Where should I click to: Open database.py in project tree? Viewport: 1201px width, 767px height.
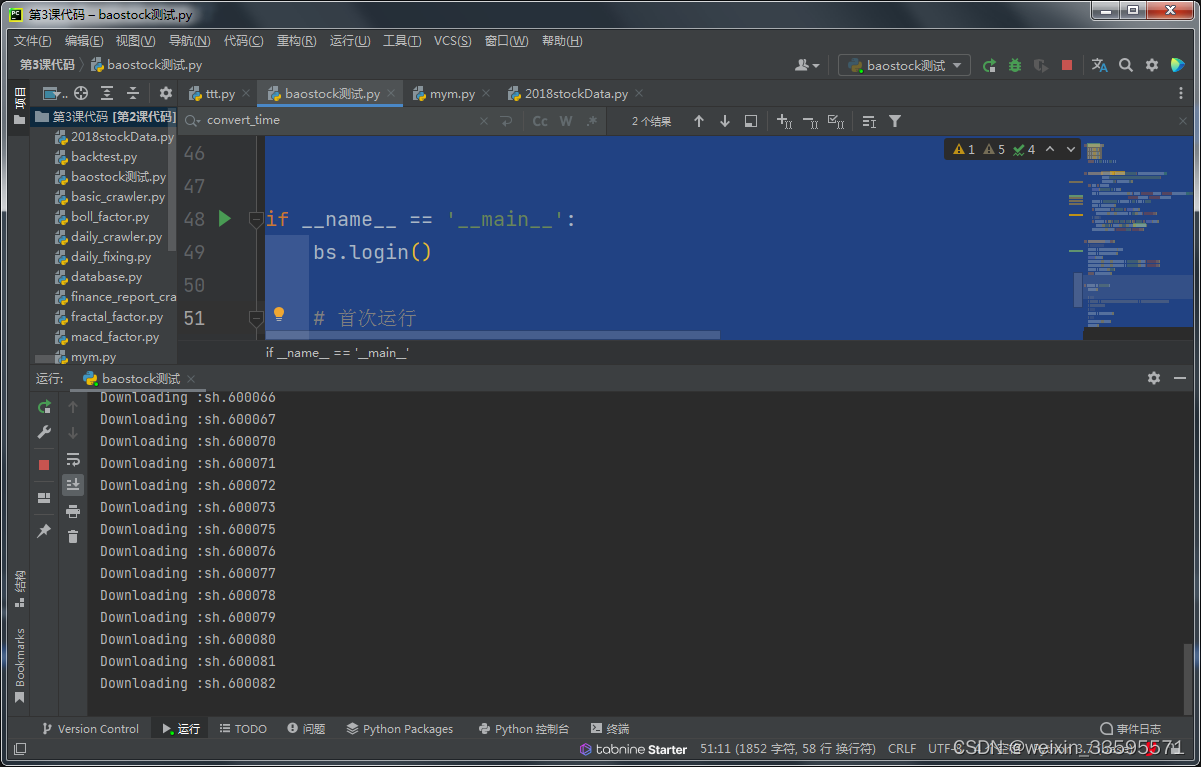pos(106,277)
